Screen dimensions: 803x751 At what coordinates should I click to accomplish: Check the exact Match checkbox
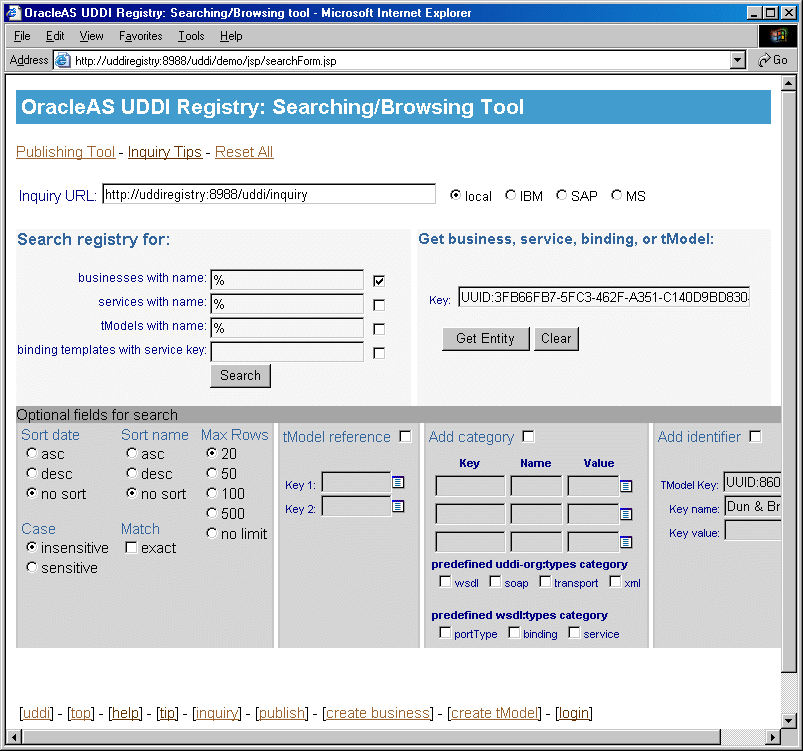pos(131,547)
